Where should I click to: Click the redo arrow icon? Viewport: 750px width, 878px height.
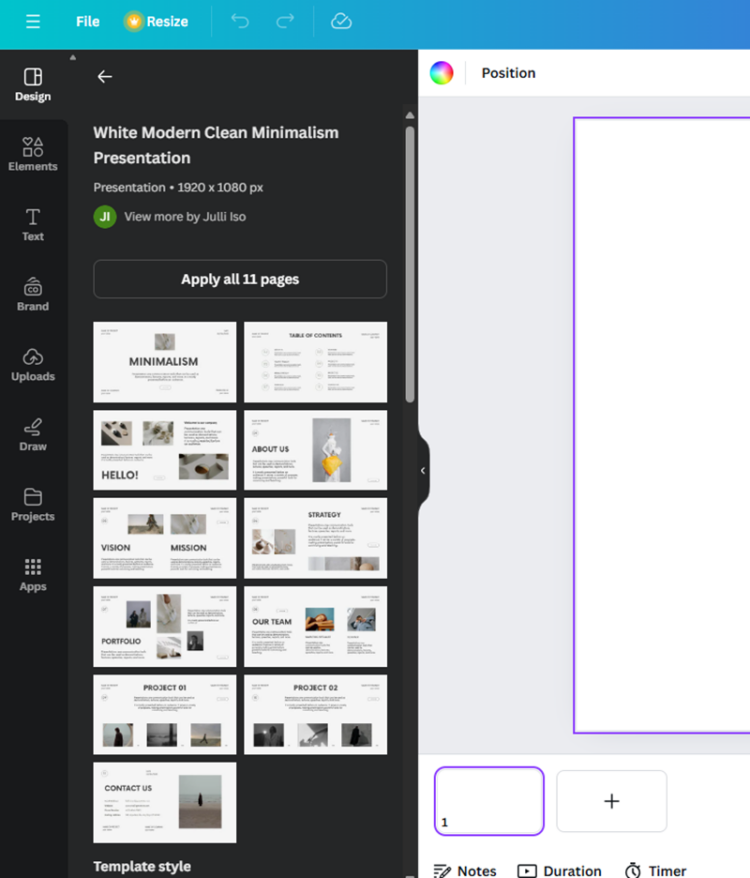coord(285,21)
